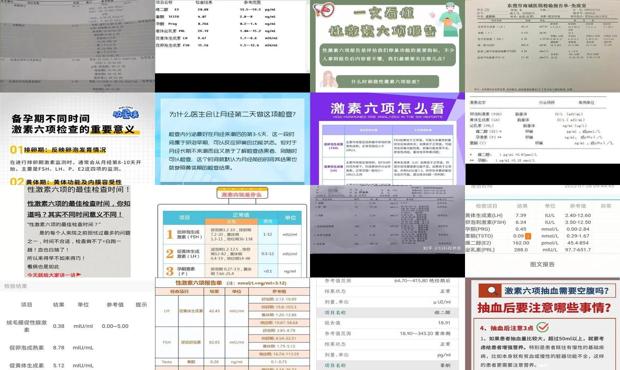Open the green '一文看懂性激素六项报告' infographic

pos(388,46)
